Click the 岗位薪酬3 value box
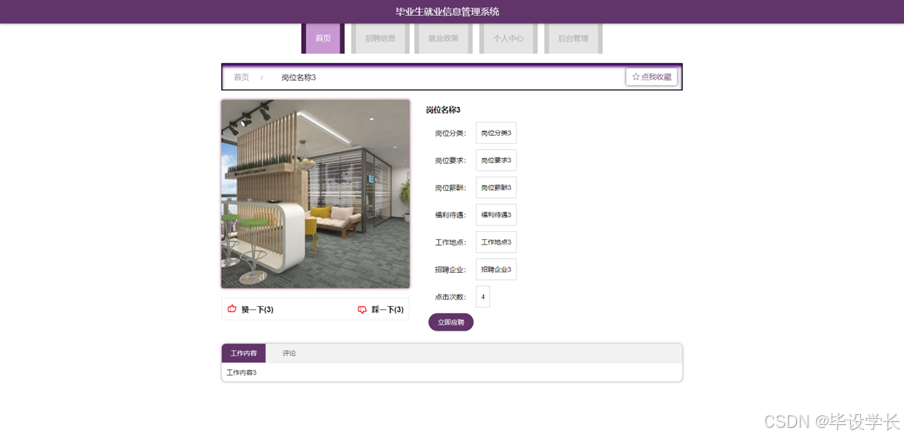Image resolution: width=904 pixels, height=437 pixels. tap(496, 187)
